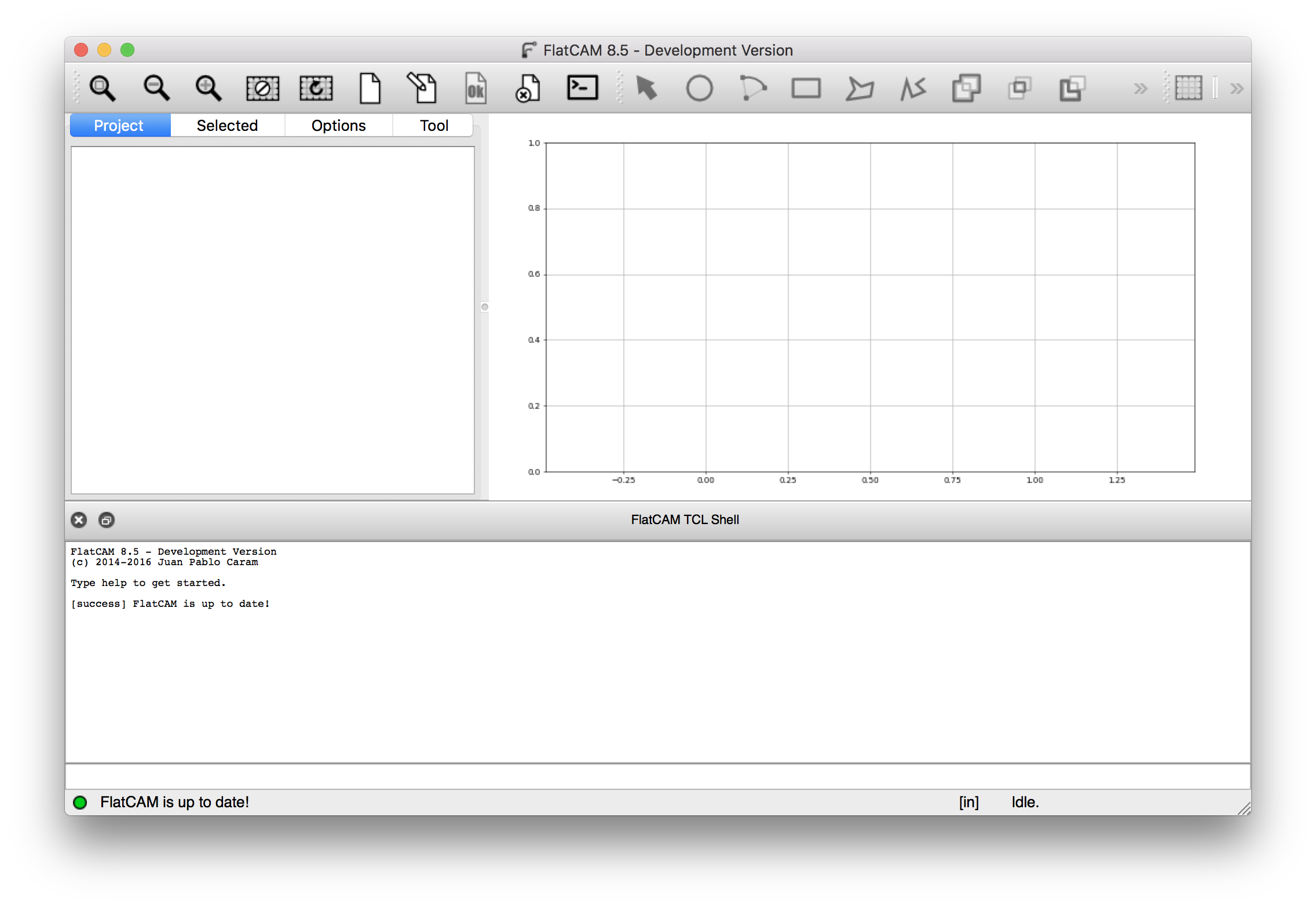
Task: Click the 'Type help to get started.' line
Action: point(148,583)
